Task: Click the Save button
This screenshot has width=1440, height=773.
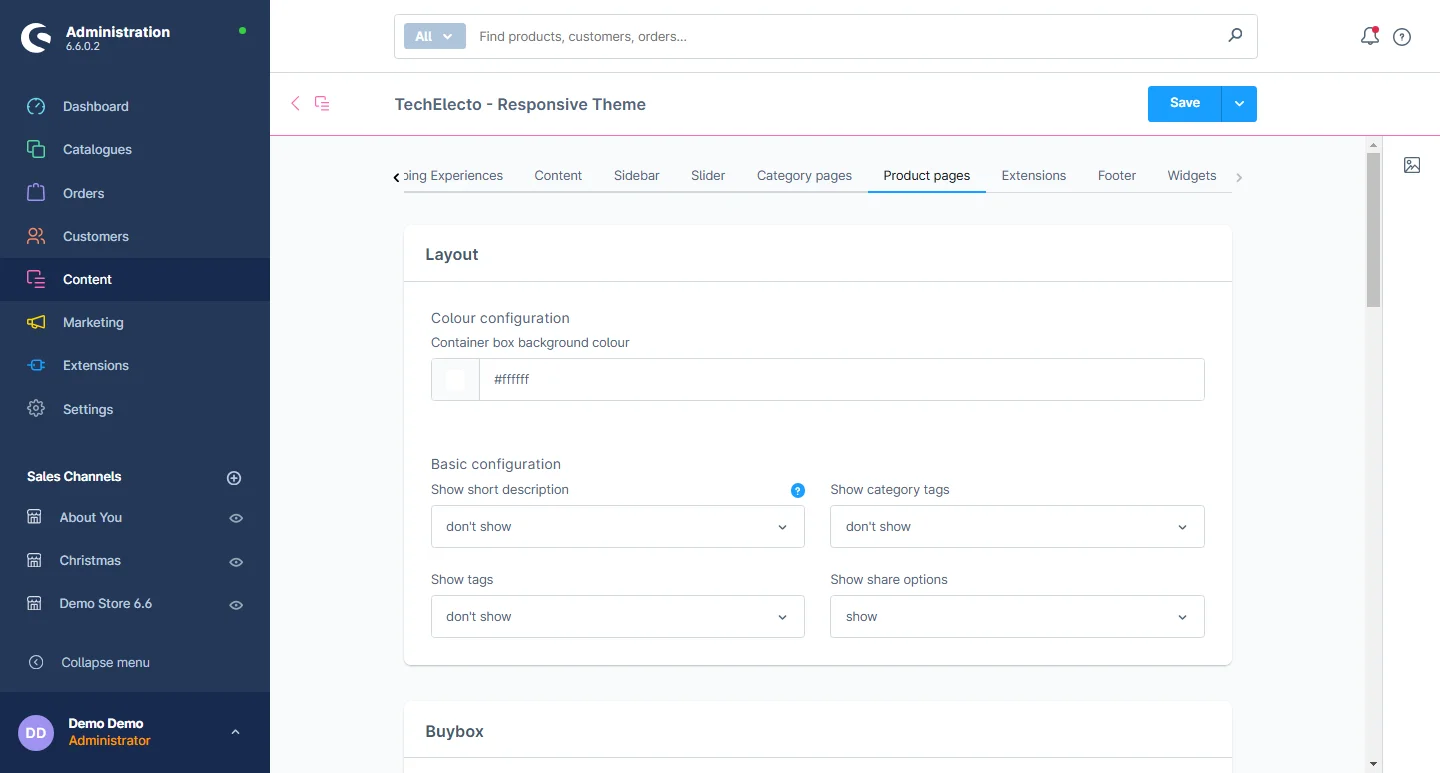Action: [1184, 104]
